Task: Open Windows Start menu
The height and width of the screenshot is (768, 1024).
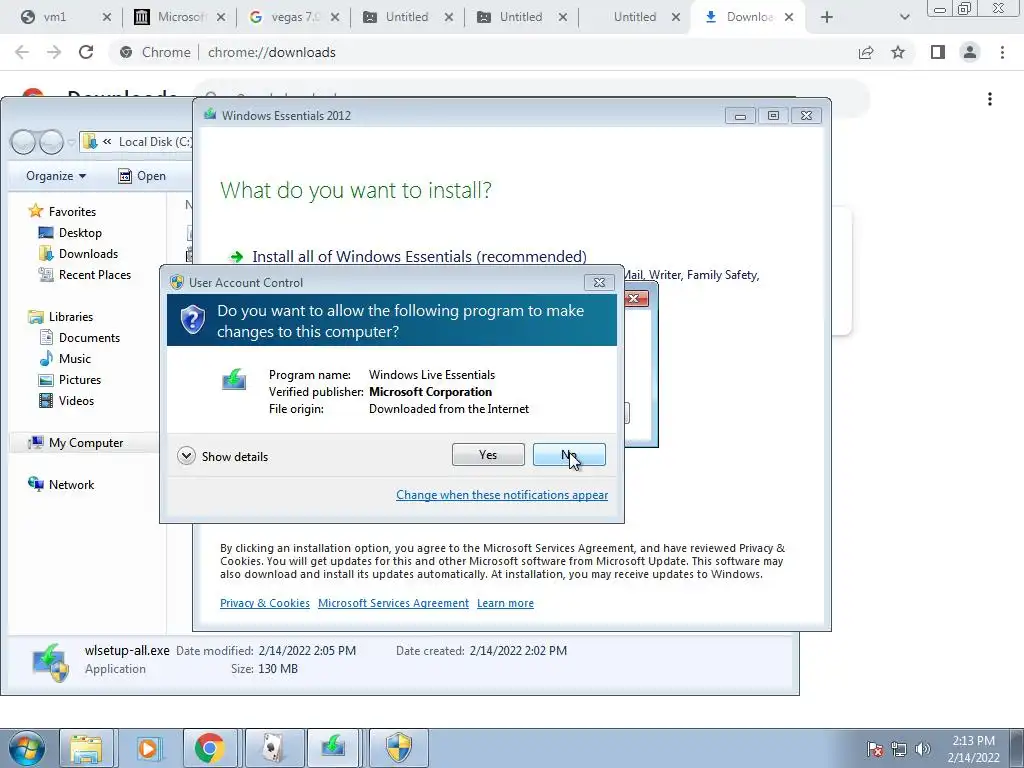Action: pyautogui.click(x=25, y=748)
